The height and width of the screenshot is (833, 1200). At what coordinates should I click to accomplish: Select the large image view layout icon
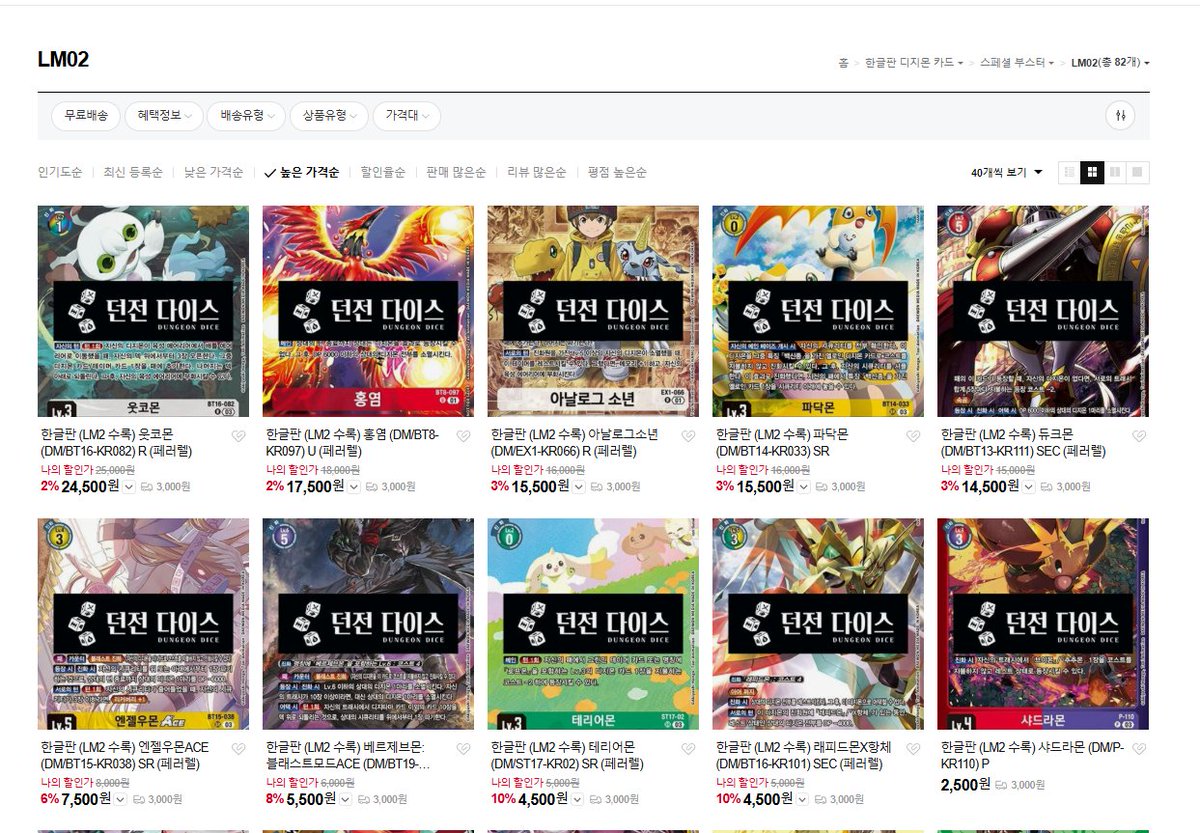tap(1137, 172)
